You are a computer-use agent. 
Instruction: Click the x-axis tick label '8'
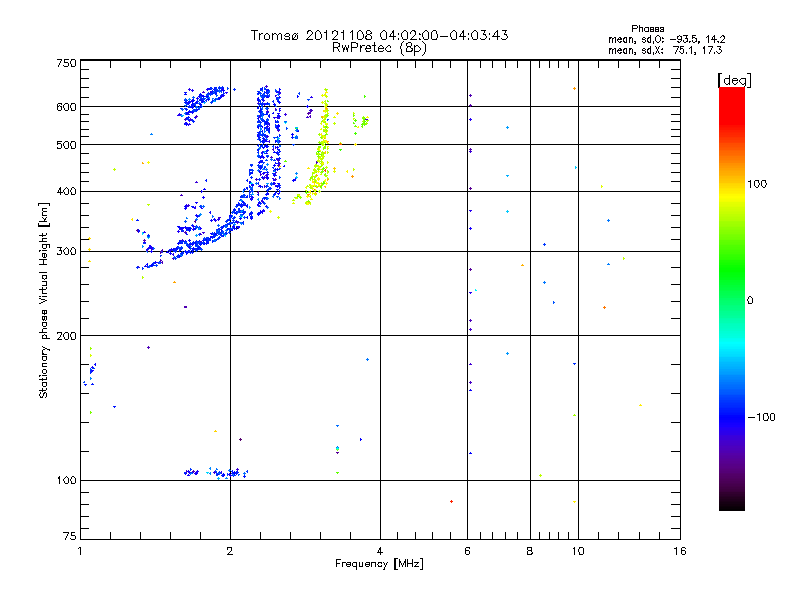coord(530,551)
